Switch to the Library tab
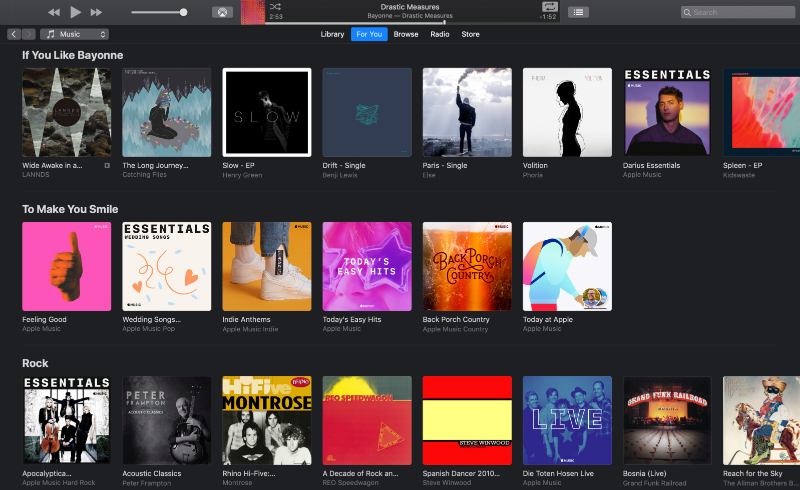800x490 pixels. (x=332, y=34)
